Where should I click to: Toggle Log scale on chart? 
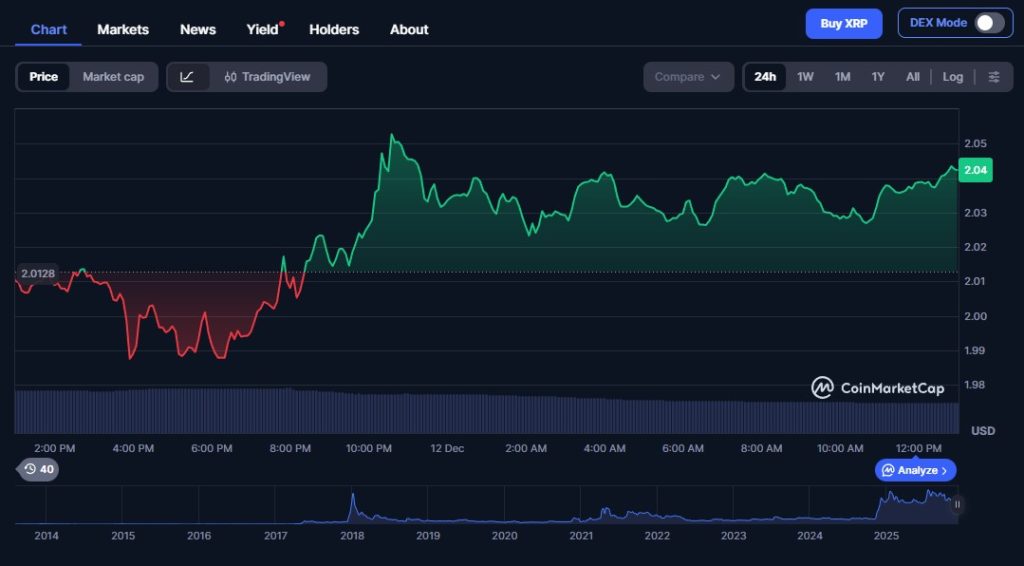[x=952, y=77]
